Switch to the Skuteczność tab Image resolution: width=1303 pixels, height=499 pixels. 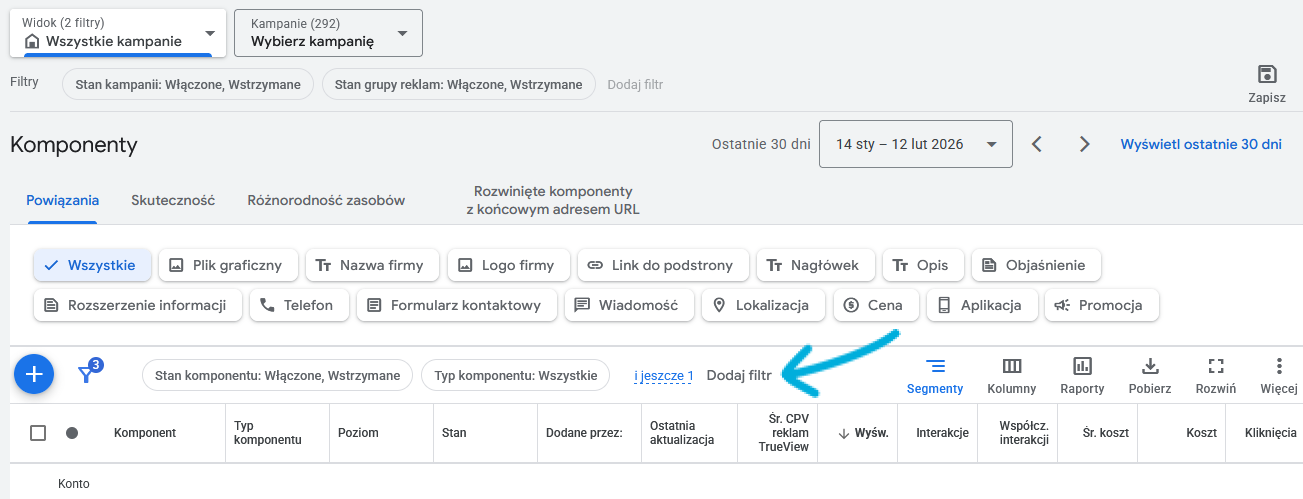click(173, 200)
